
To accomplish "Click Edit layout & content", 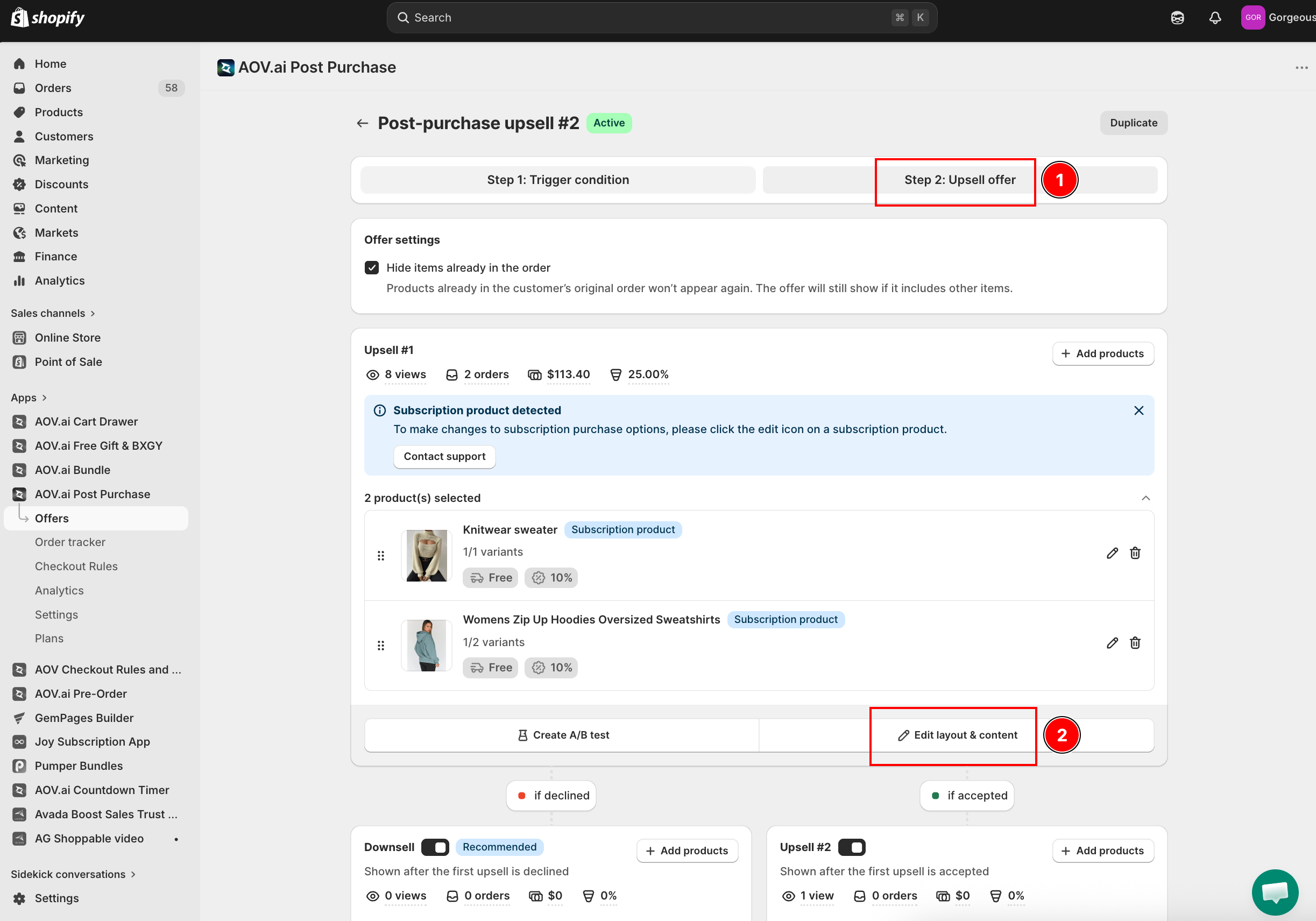I will pos(956,735).
